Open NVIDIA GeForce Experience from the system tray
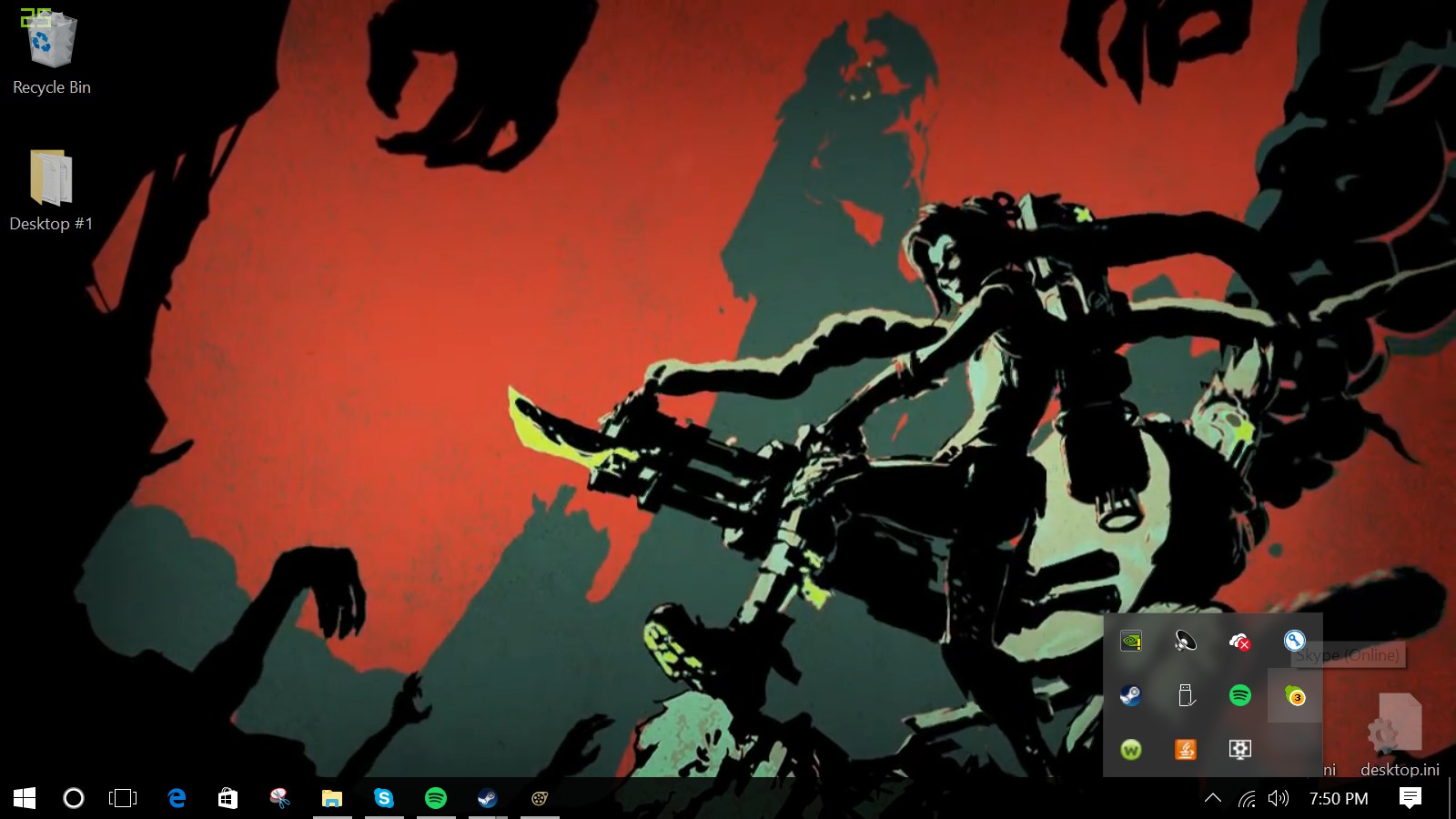The image size is (1456, 819). 1131,642
